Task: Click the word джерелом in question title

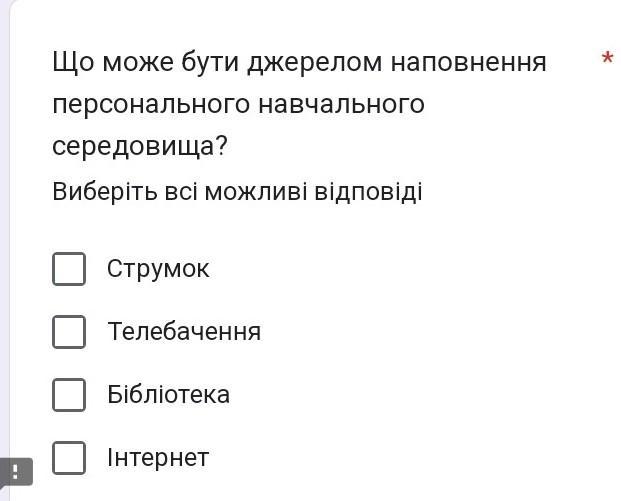Action: pos(314,63)
